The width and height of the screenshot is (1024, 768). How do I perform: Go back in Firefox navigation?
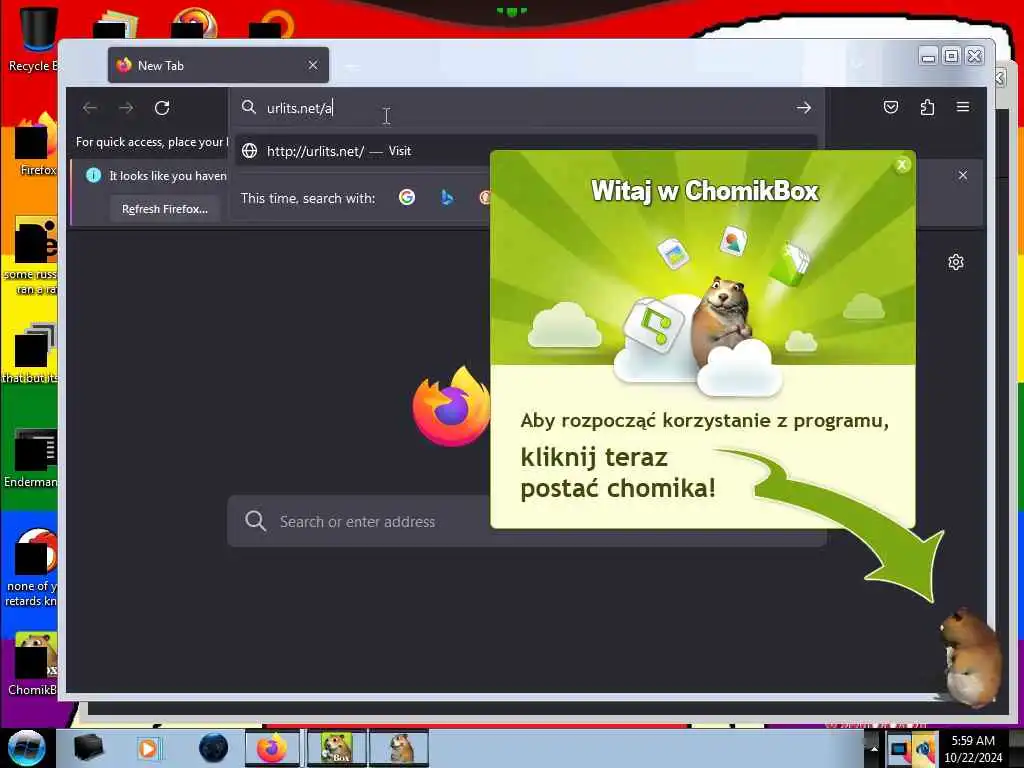point(90,108)
